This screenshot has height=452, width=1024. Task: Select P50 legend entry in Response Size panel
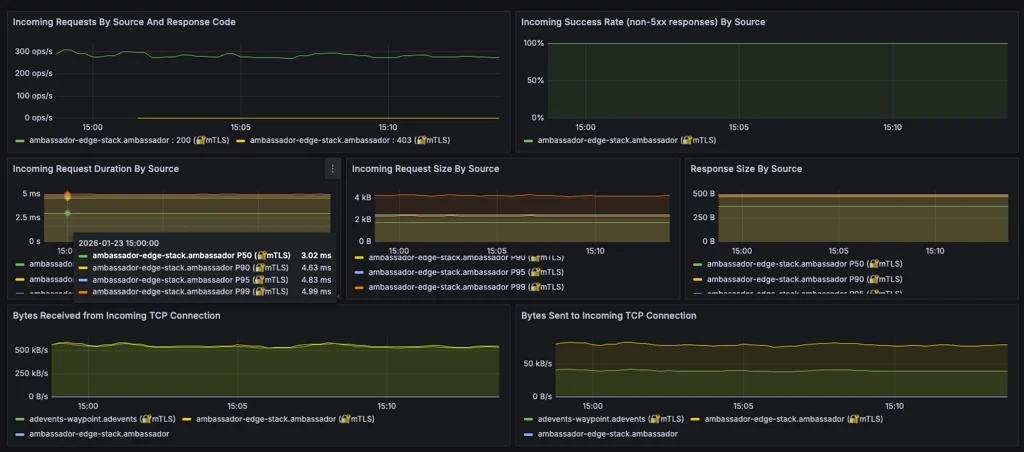(805, 264)
